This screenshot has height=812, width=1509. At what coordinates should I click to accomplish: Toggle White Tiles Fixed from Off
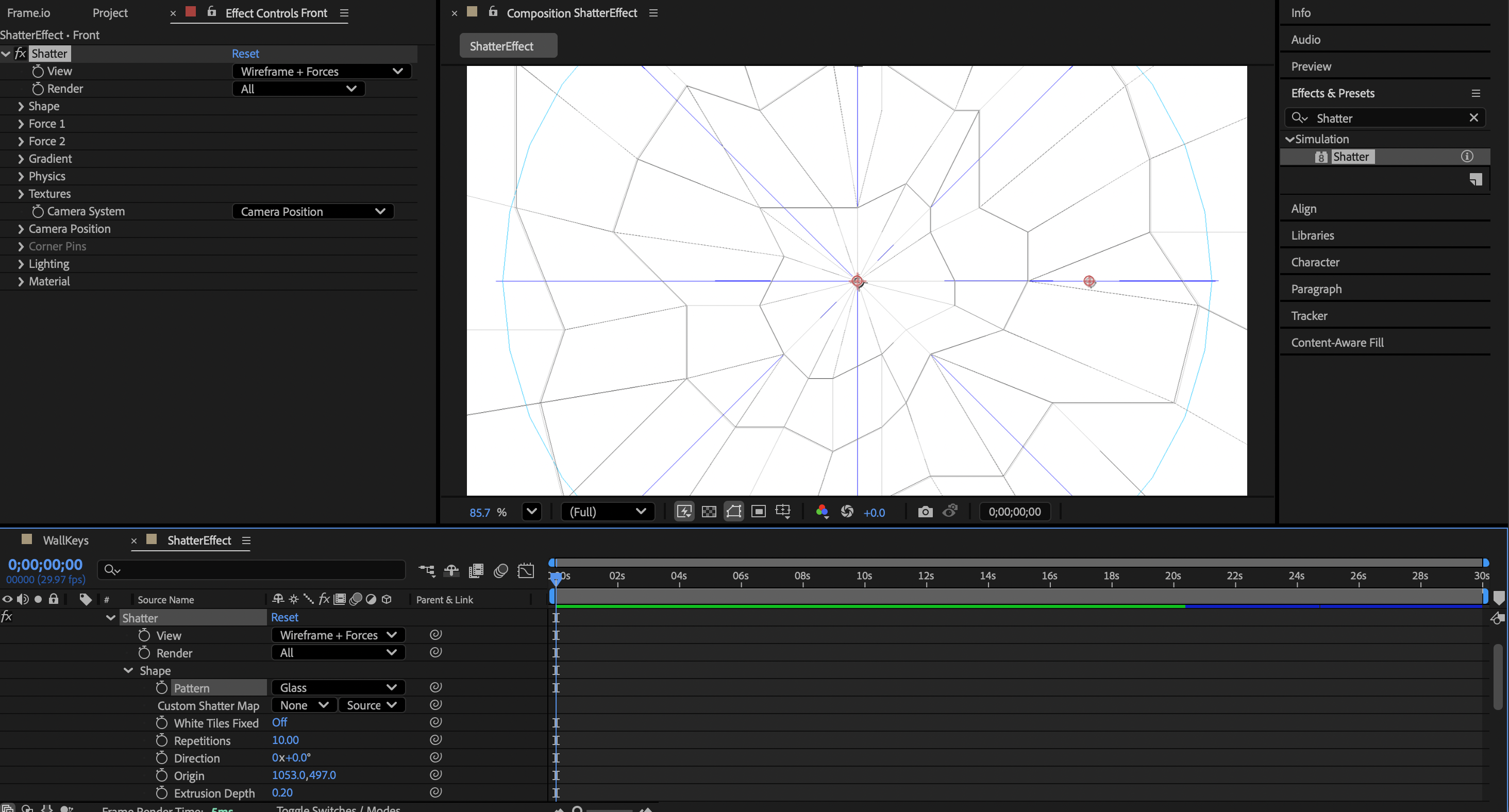[279, 722]
